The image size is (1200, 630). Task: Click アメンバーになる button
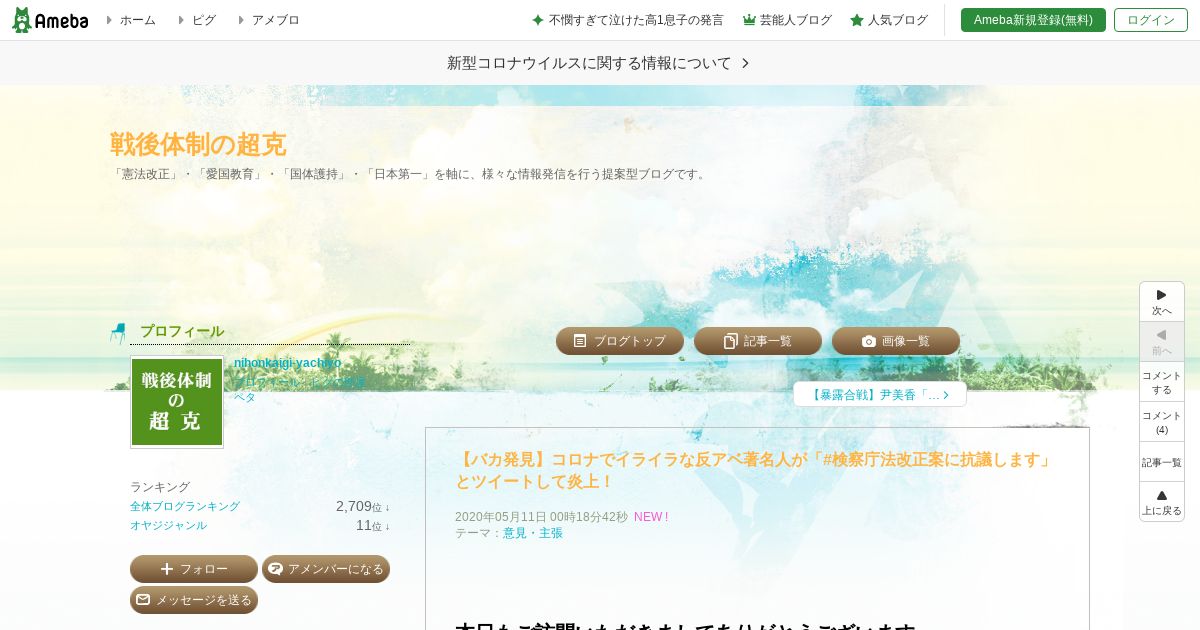326,569
